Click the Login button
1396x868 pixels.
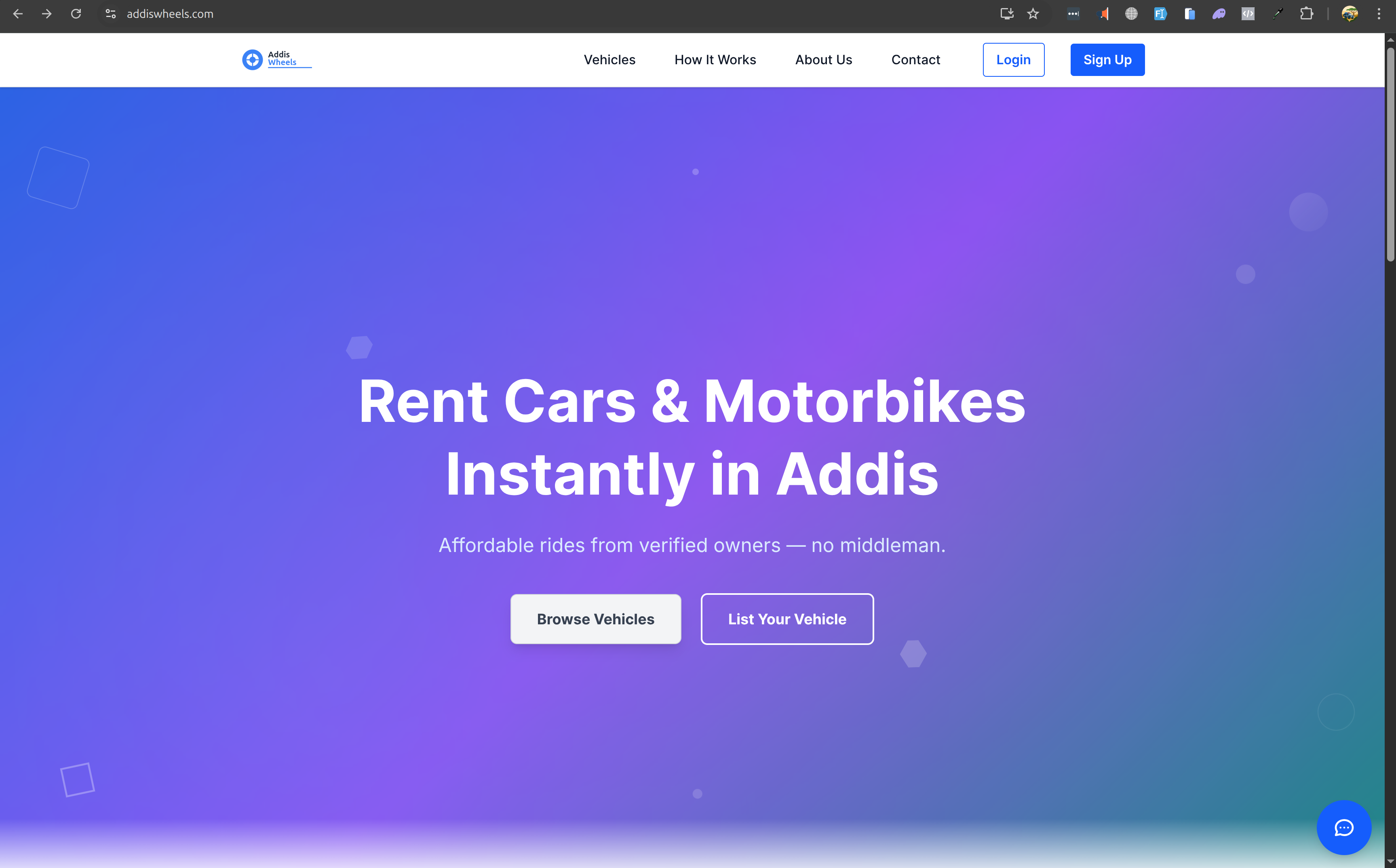pyautogui.click(x=1013, y=60)
